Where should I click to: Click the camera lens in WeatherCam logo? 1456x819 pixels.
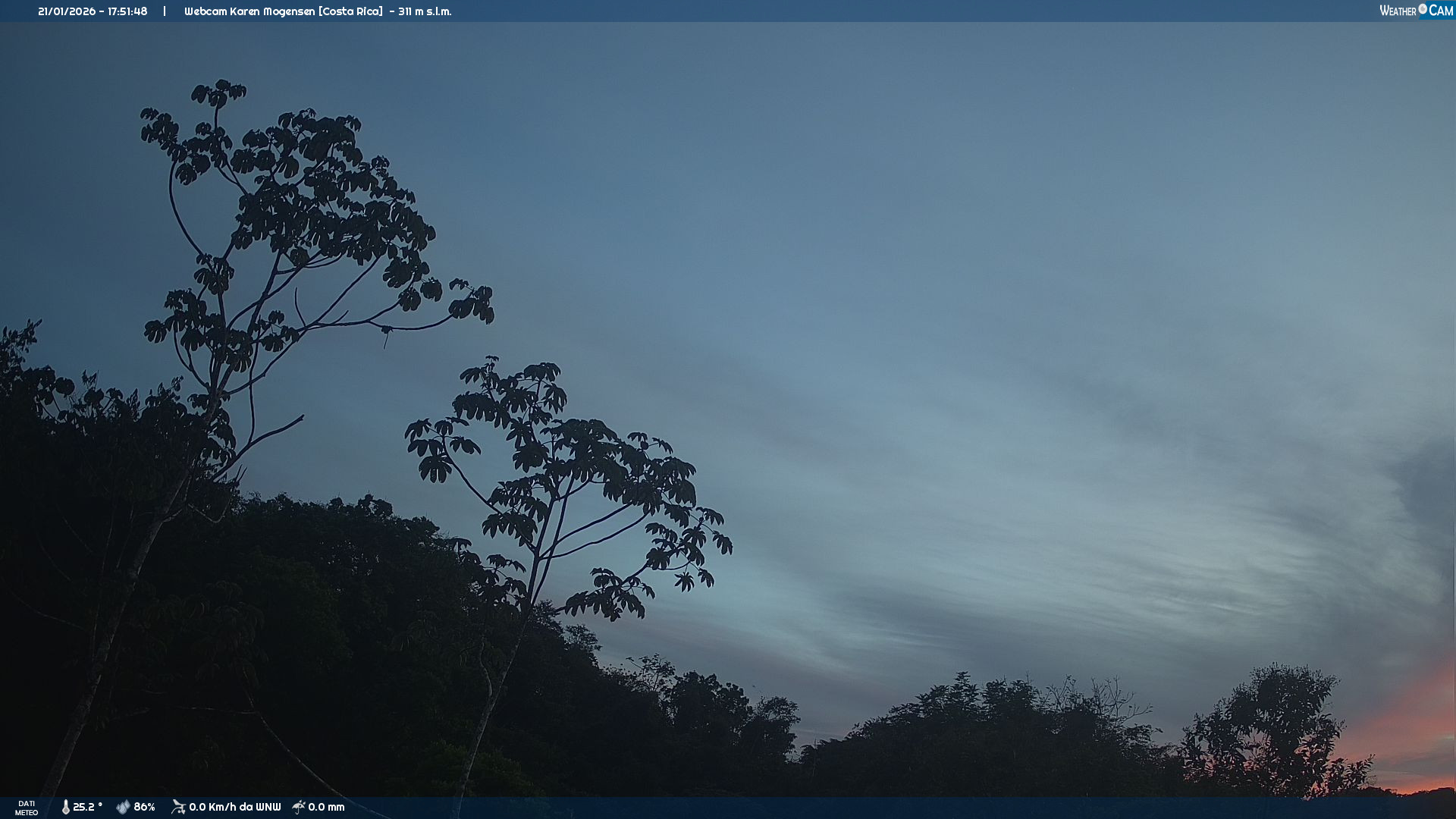1423,9
